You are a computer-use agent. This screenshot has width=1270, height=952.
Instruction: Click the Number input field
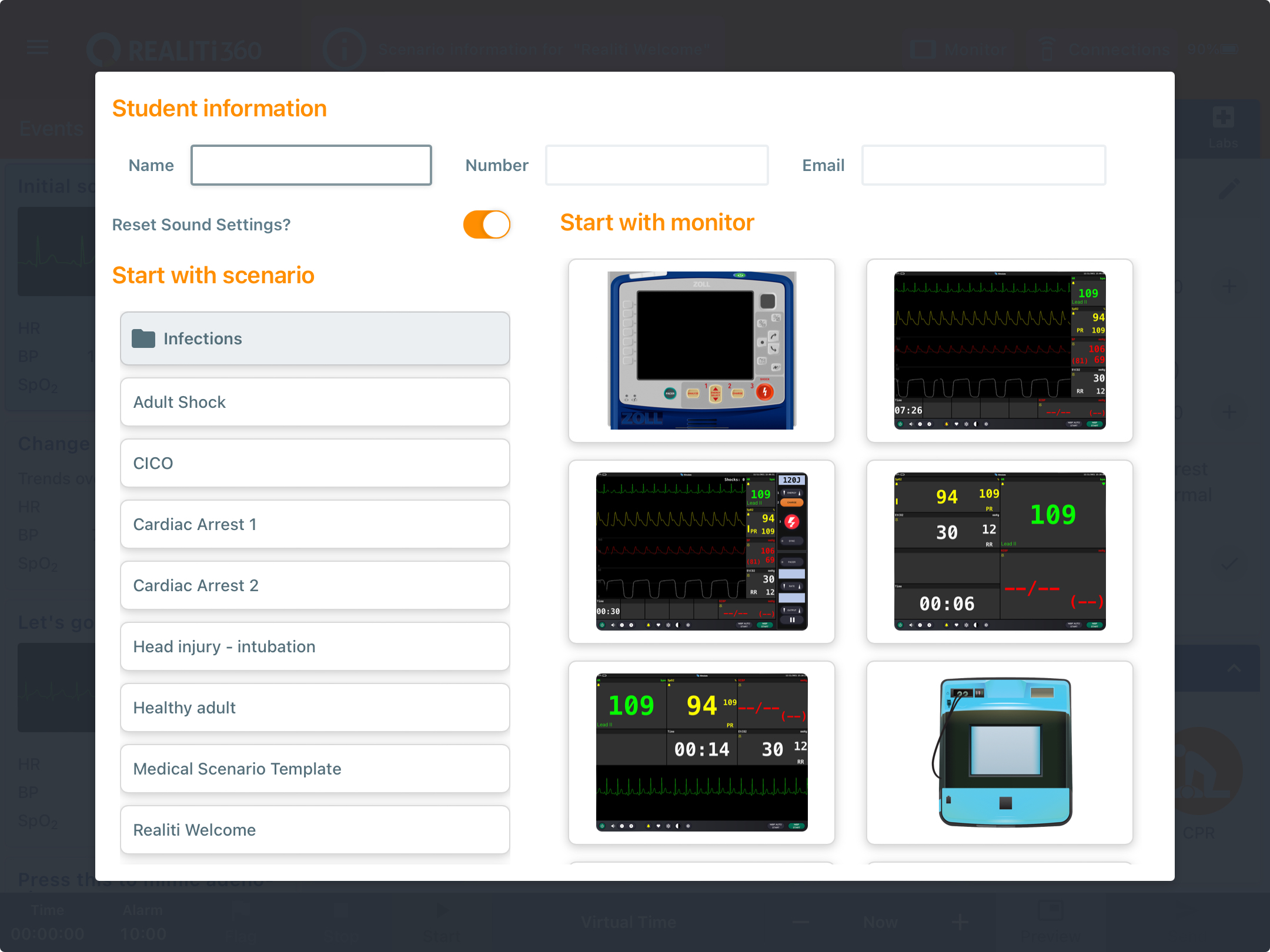point(657,165)
